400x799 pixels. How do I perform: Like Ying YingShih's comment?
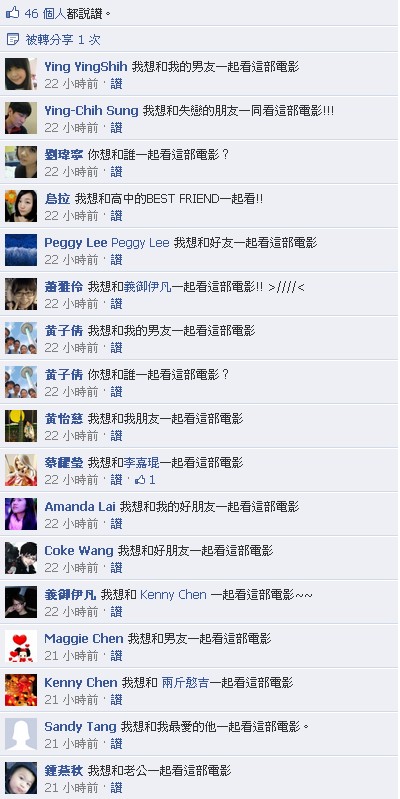tap(117, 84)
